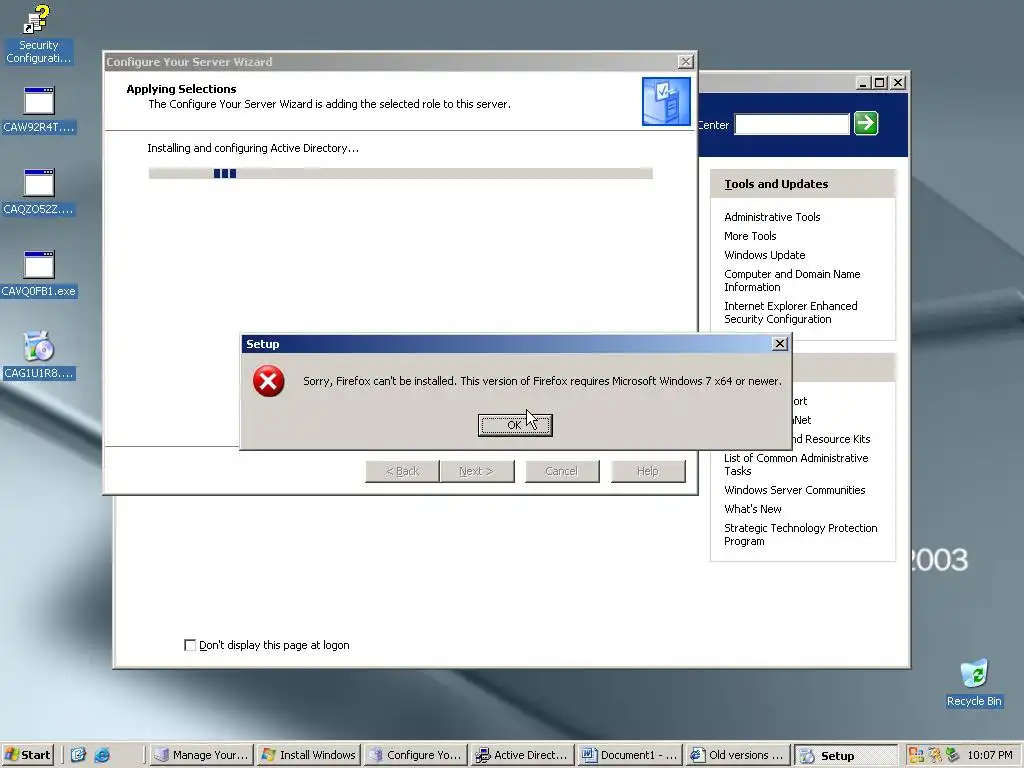This screenshot has width=1024, height=768.
Task: Switch to Manage Your Server taskbar item
Action: click(x=202, y=755)
